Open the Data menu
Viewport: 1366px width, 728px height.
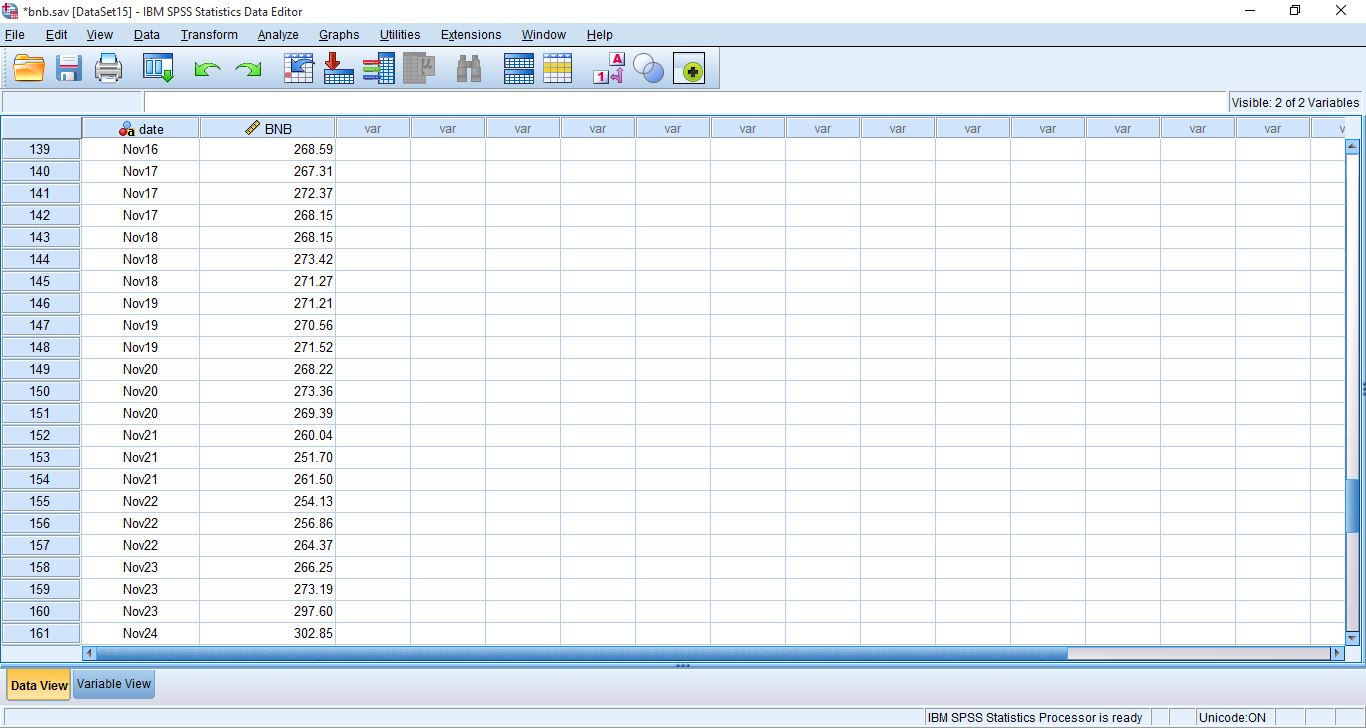(x=147, y=35)
